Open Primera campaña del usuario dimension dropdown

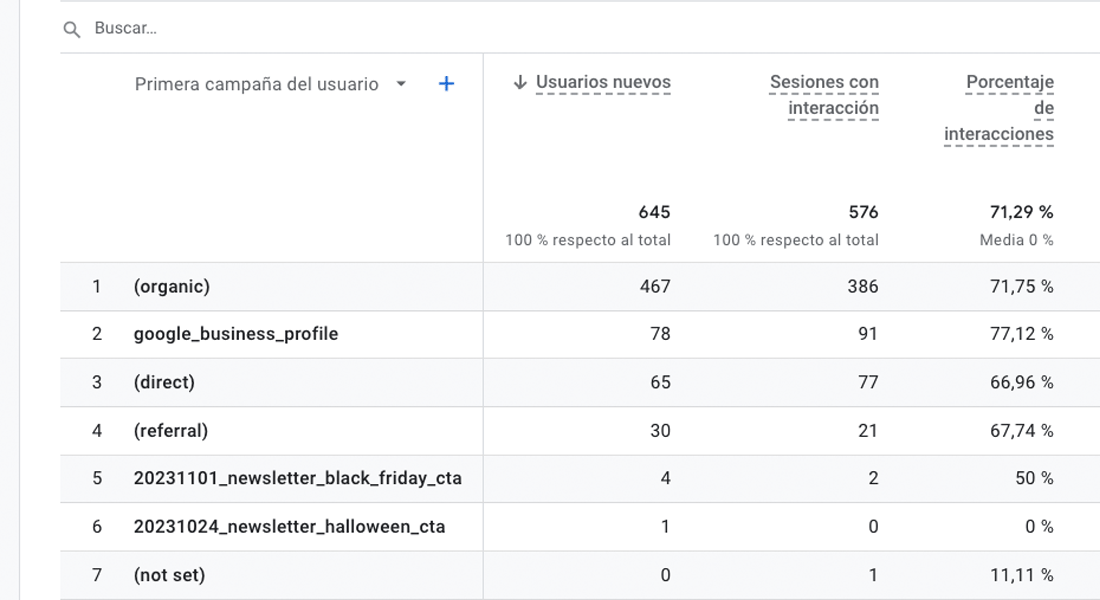tap(401, 84)
